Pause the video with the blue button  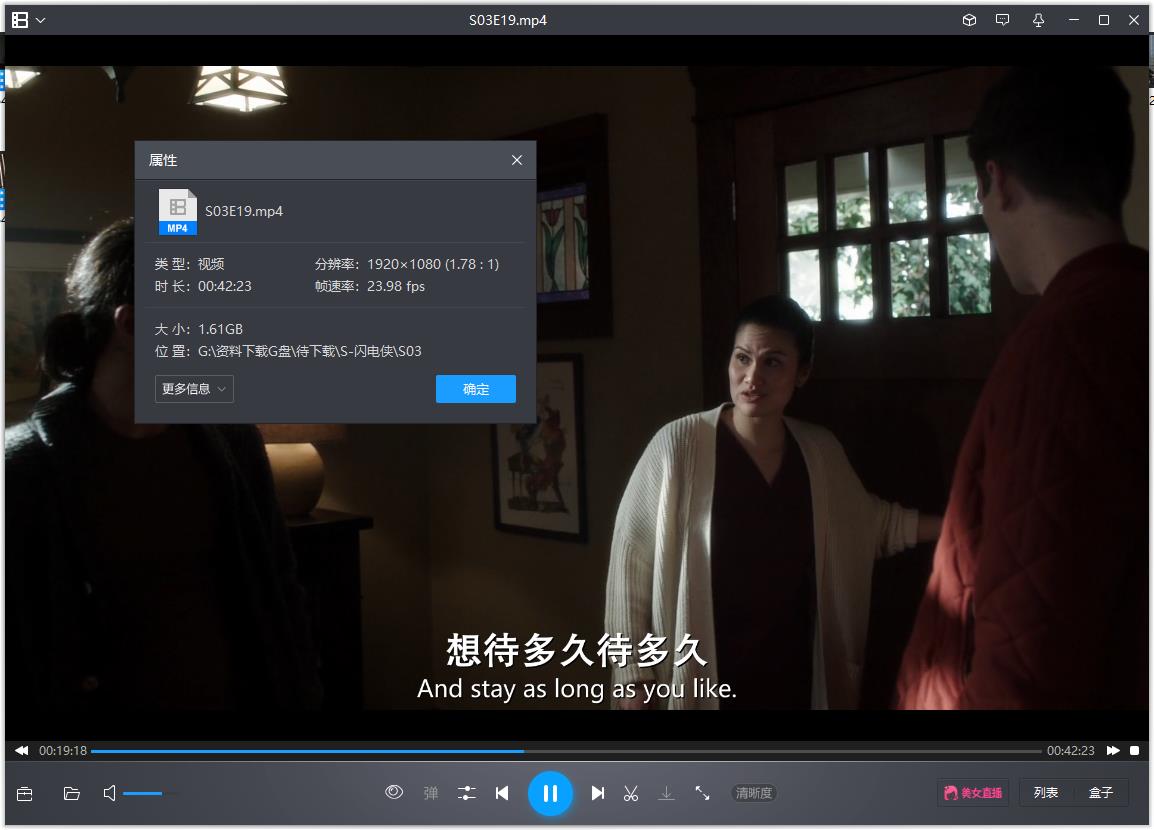tap(550, 793)
